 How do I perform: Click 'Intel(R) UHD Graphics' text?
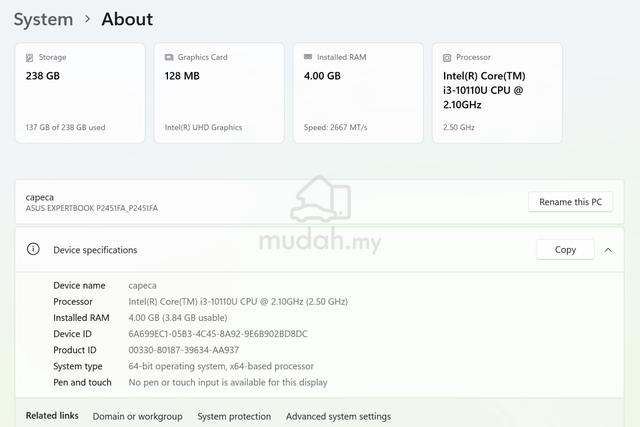pyautogui.click(x=203, y=127)
